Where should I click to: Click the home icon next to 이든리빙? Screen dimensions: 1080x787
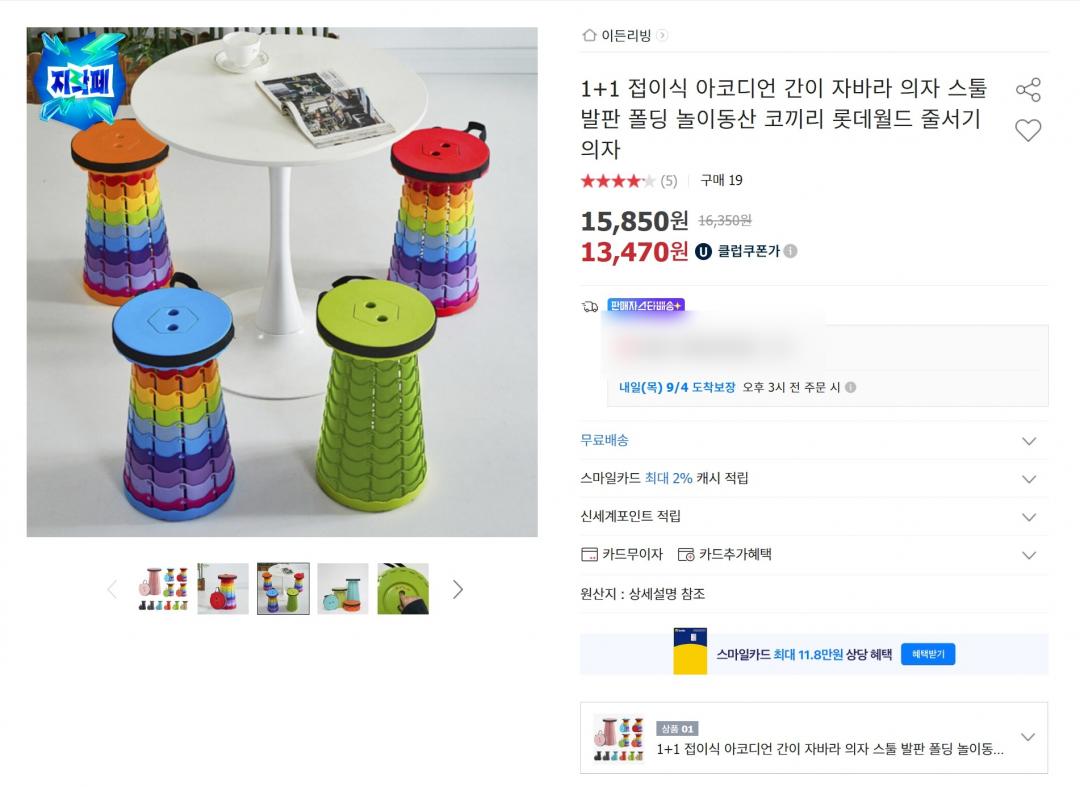pyautogui.click(x=589, y=36)
